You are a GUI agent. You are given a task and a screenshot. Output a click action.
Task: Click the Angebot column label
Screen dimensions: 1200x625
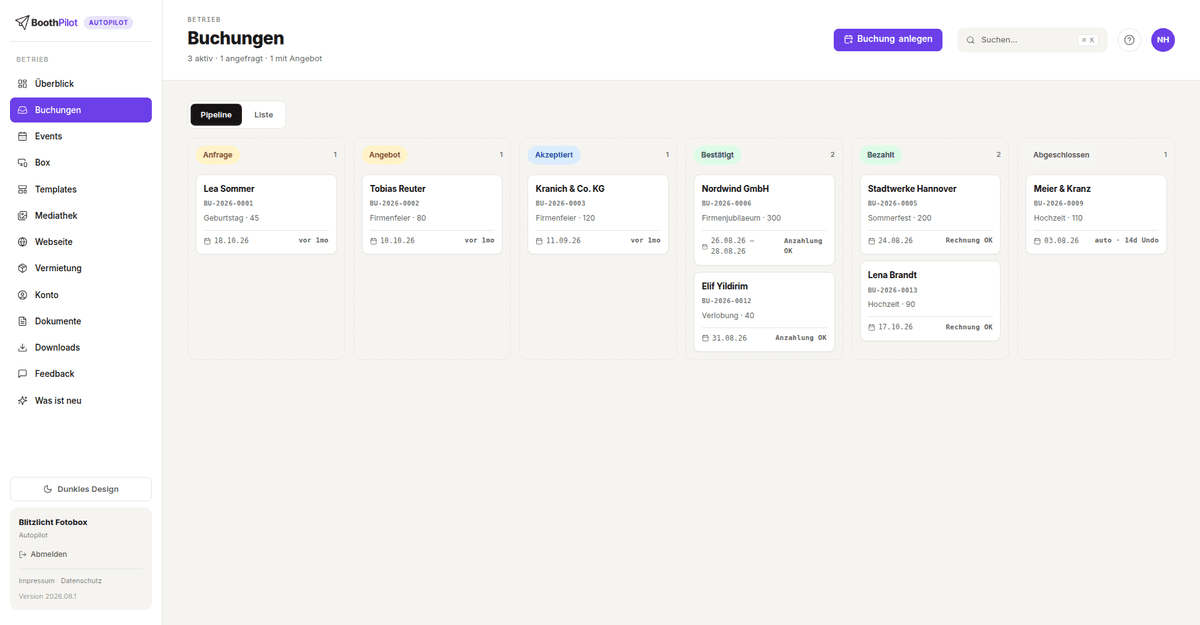click(x=384, y=155)
